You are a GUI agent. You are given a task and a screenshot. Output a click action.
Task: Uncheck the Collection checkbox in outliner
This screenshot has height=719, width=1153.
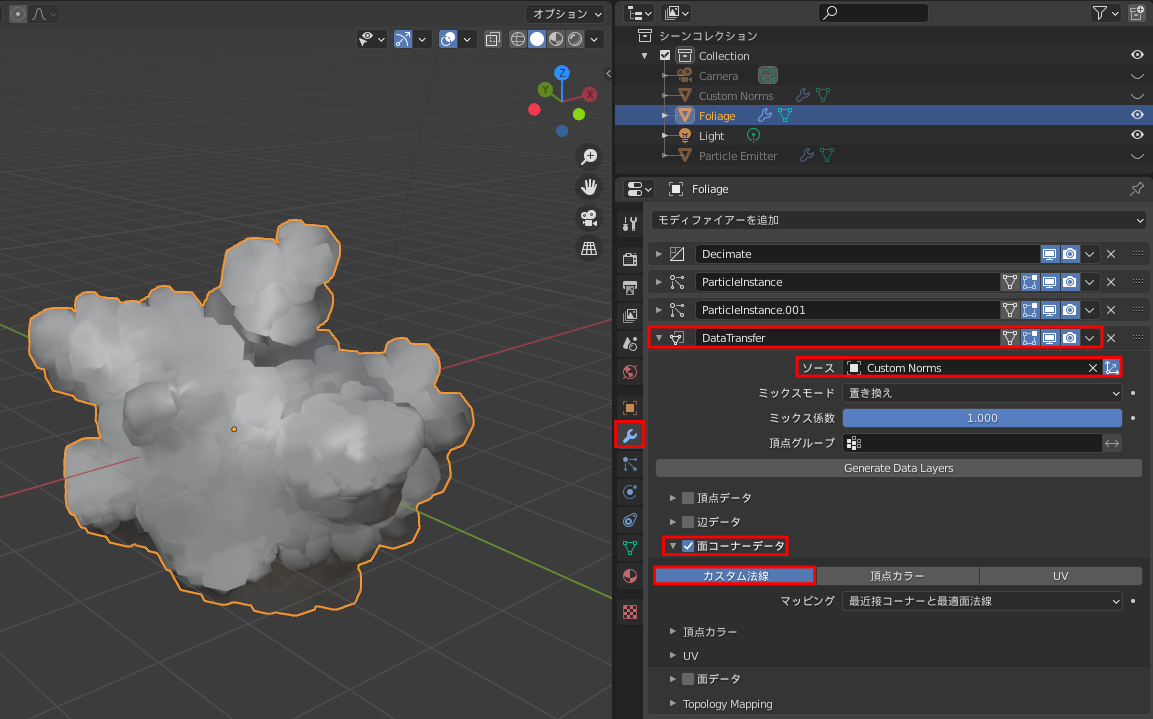click(x=665, y=55)
